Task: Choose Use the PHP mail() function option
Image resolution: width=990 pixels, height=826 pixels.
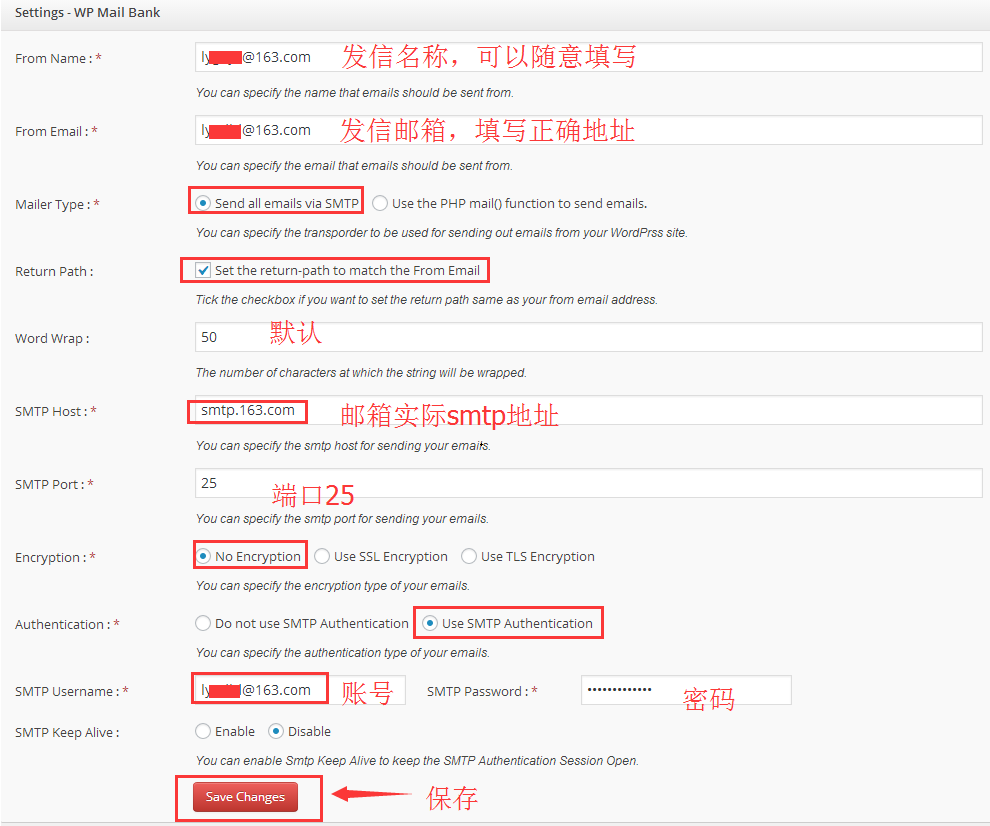Action: pyautogui.click(x=380, y=202)
